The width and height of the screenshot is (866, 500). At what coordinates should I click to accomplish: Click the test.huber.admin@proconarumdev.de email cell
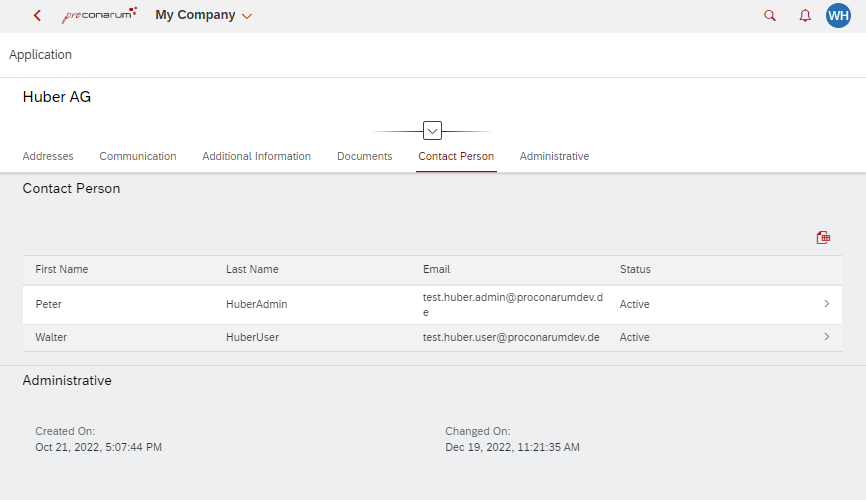tap(513, 304)
